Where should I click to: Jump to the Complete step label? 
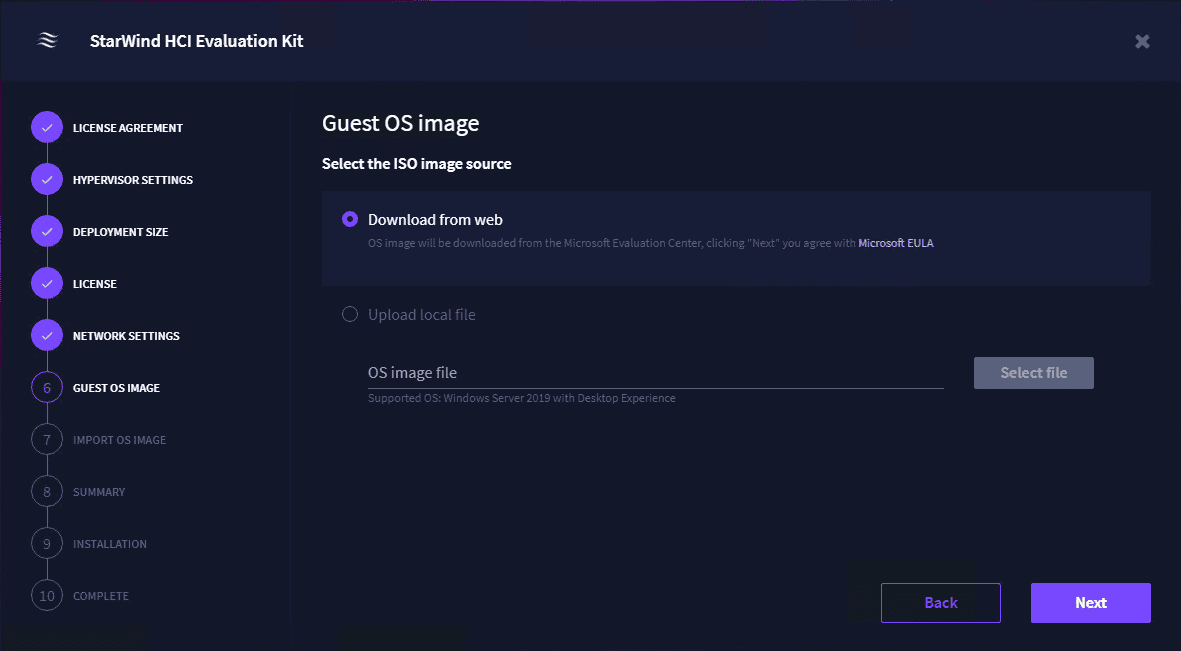point(101,596)
